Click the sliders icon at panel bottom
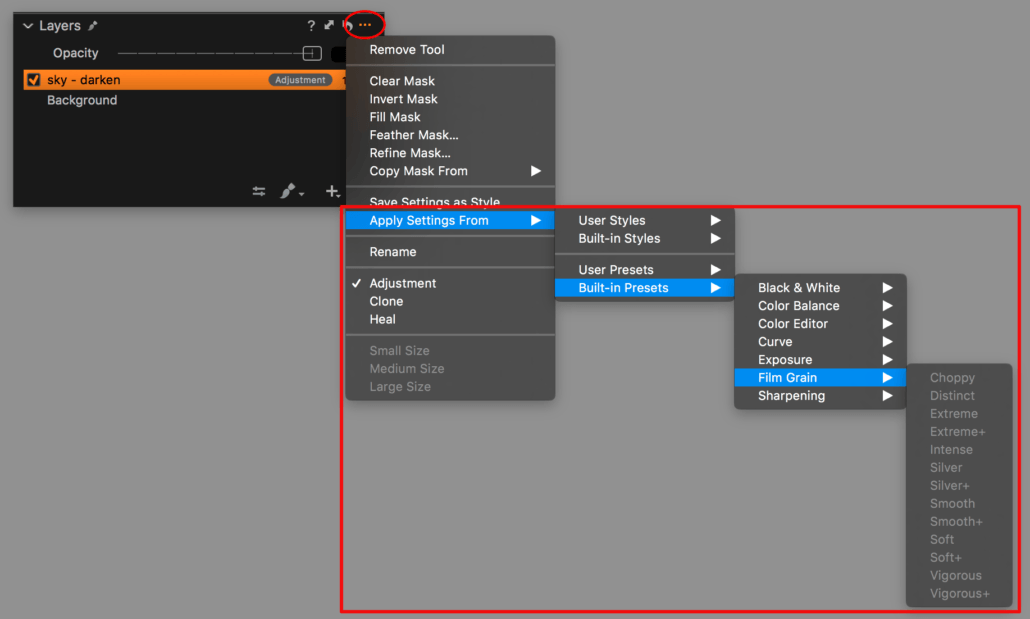Screen dimensions: 1030x619 click(x=258, y=191)
